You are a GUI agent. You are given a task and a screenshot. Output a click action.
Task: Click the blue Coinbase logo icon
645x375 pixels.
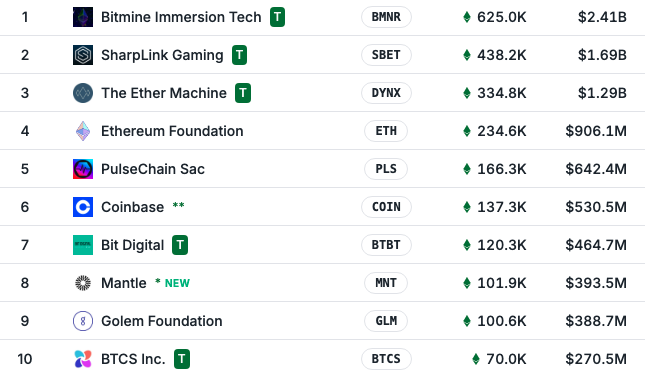[83, 207]
